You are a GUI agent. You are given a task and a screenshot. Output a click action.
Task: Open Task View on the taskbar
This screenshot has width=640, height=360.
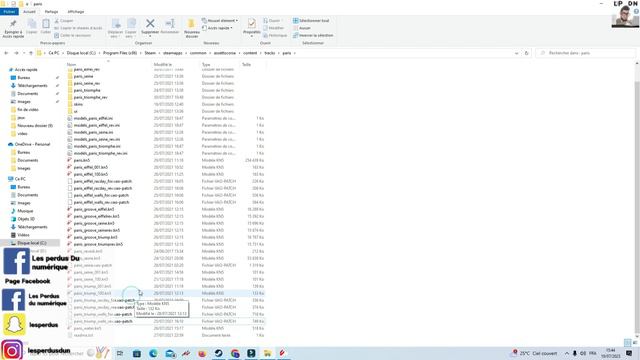tap(120, 353)
